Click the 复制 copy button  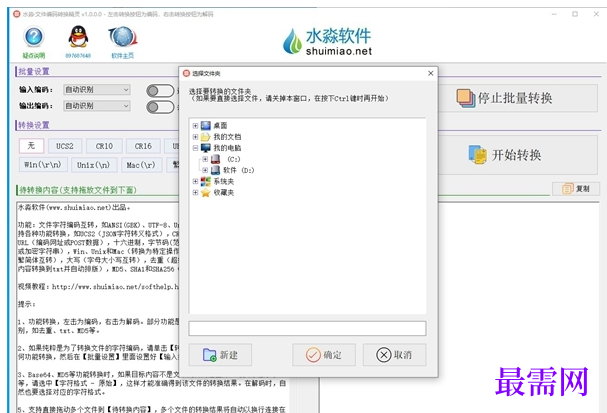point(576,189)
